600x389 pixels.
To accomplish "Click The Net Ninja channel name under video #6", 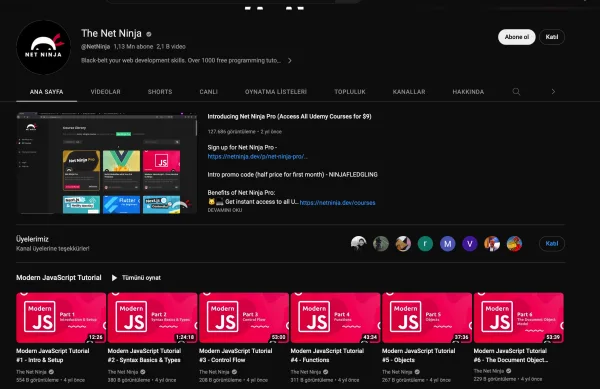I will (489, 371).
